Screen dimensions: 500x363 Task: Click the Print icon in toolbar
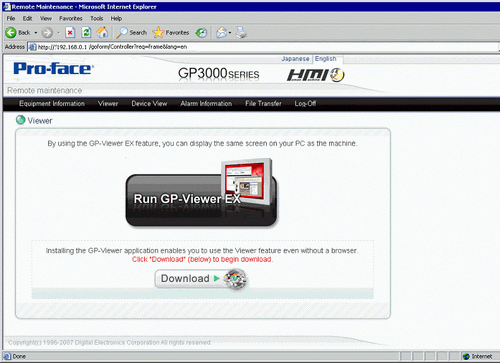(241, 33)
